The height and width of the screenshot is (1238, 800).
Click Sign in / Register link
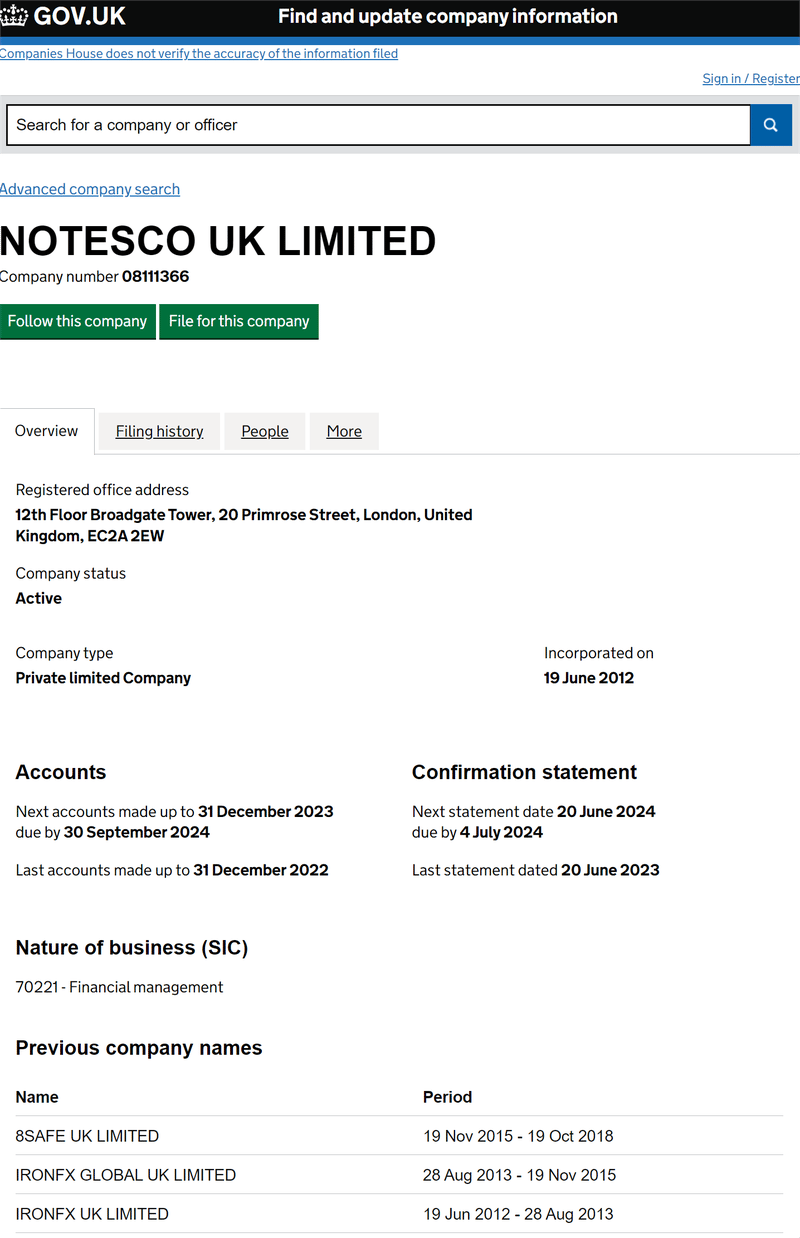point(750,78)
